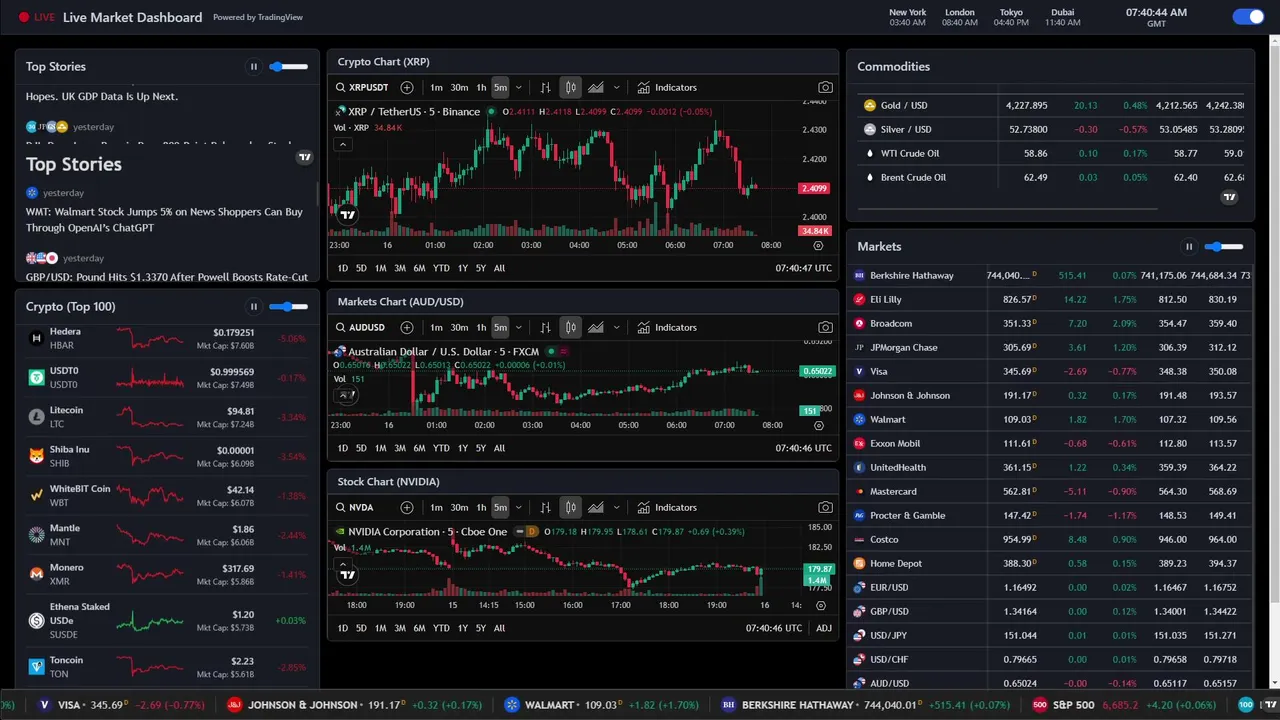Open Indicators in XRP chart

[x=667, y=87]
